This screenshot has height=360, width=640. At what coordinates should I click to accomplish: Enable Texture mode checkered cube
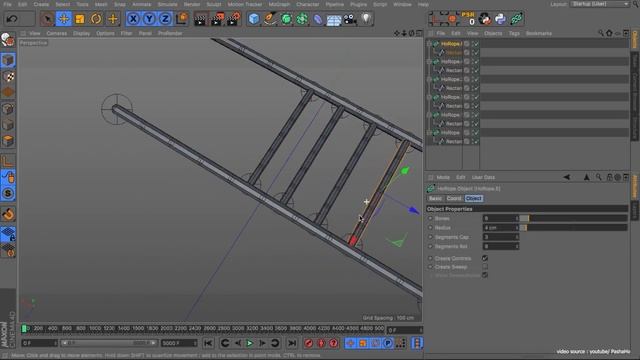[8, 76]
